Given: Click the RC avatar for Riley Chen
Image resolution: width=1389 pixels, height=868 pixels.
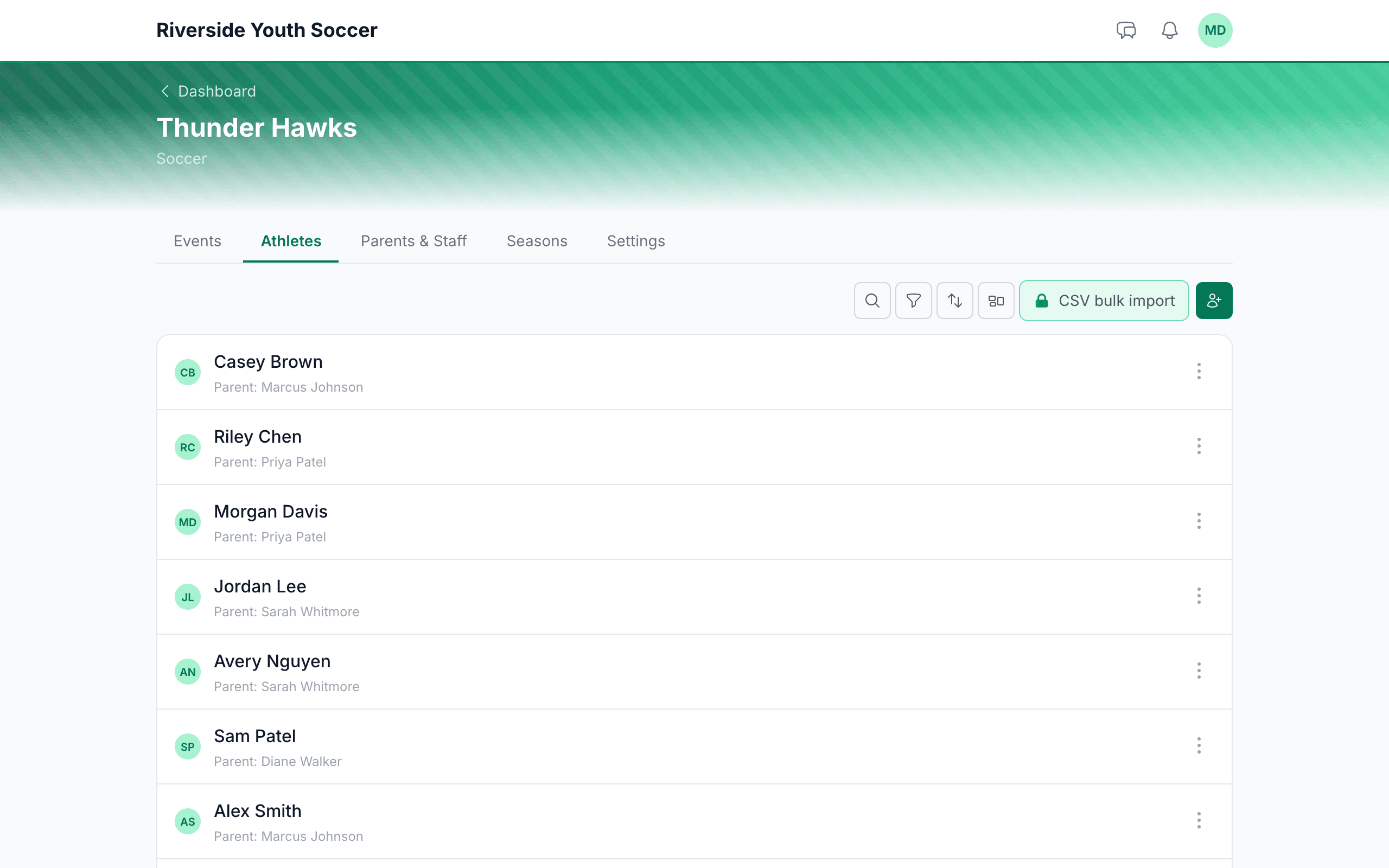Looking at the screenshot, I should tap(188, 447).
